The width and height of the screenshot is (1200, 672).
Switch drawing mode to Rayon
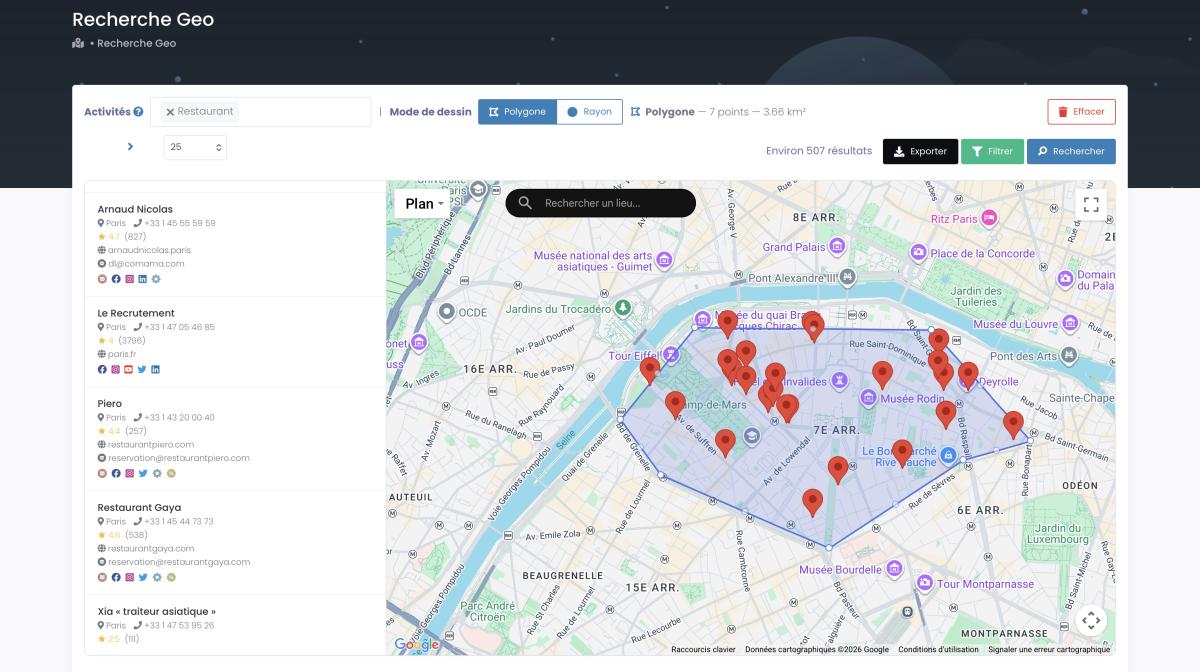tap(589, 112)
